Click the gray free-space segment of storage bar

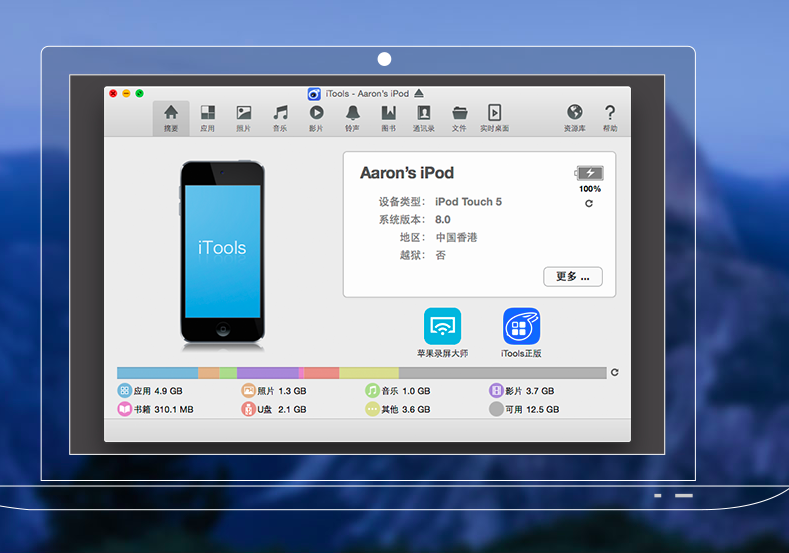(x=503, y=373)
